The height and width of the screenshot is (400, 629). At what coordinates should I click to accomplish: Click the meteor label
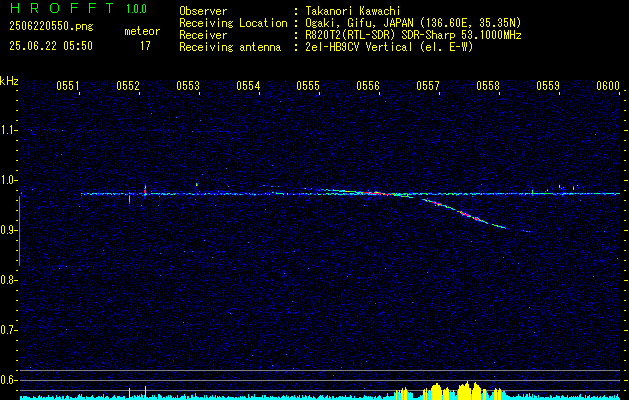pos(142,31)
